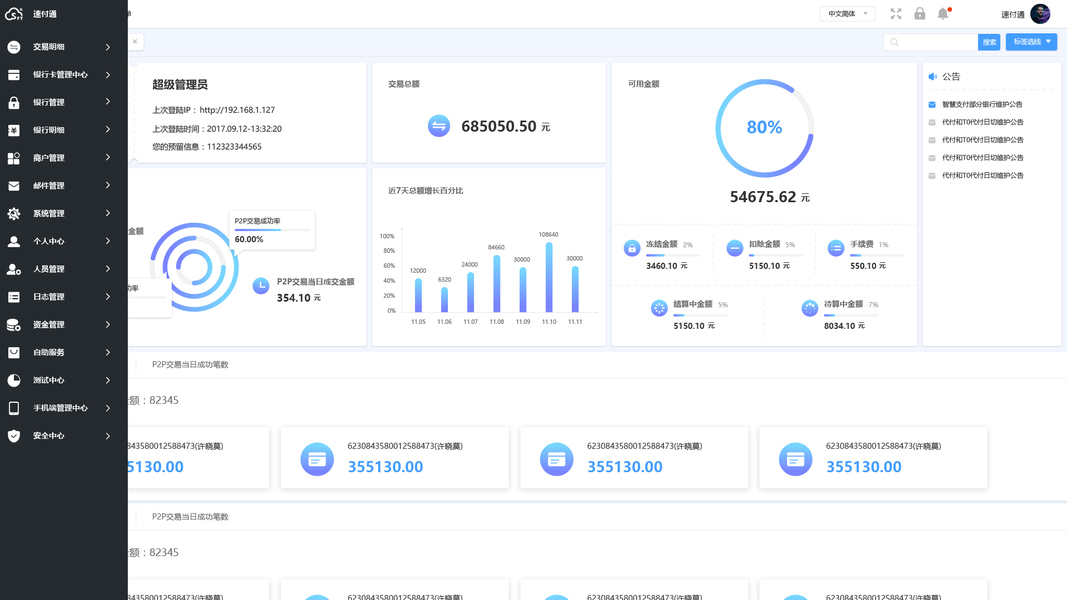
Task: Open the 标签选项 dropdown button
Action: point(1032,42)
